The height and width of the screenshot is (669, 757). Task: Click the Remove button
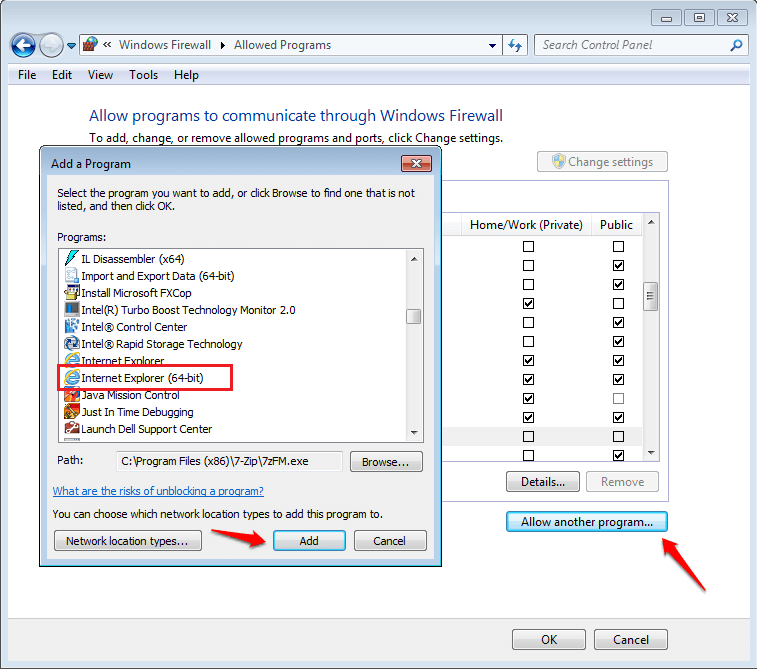622,482
